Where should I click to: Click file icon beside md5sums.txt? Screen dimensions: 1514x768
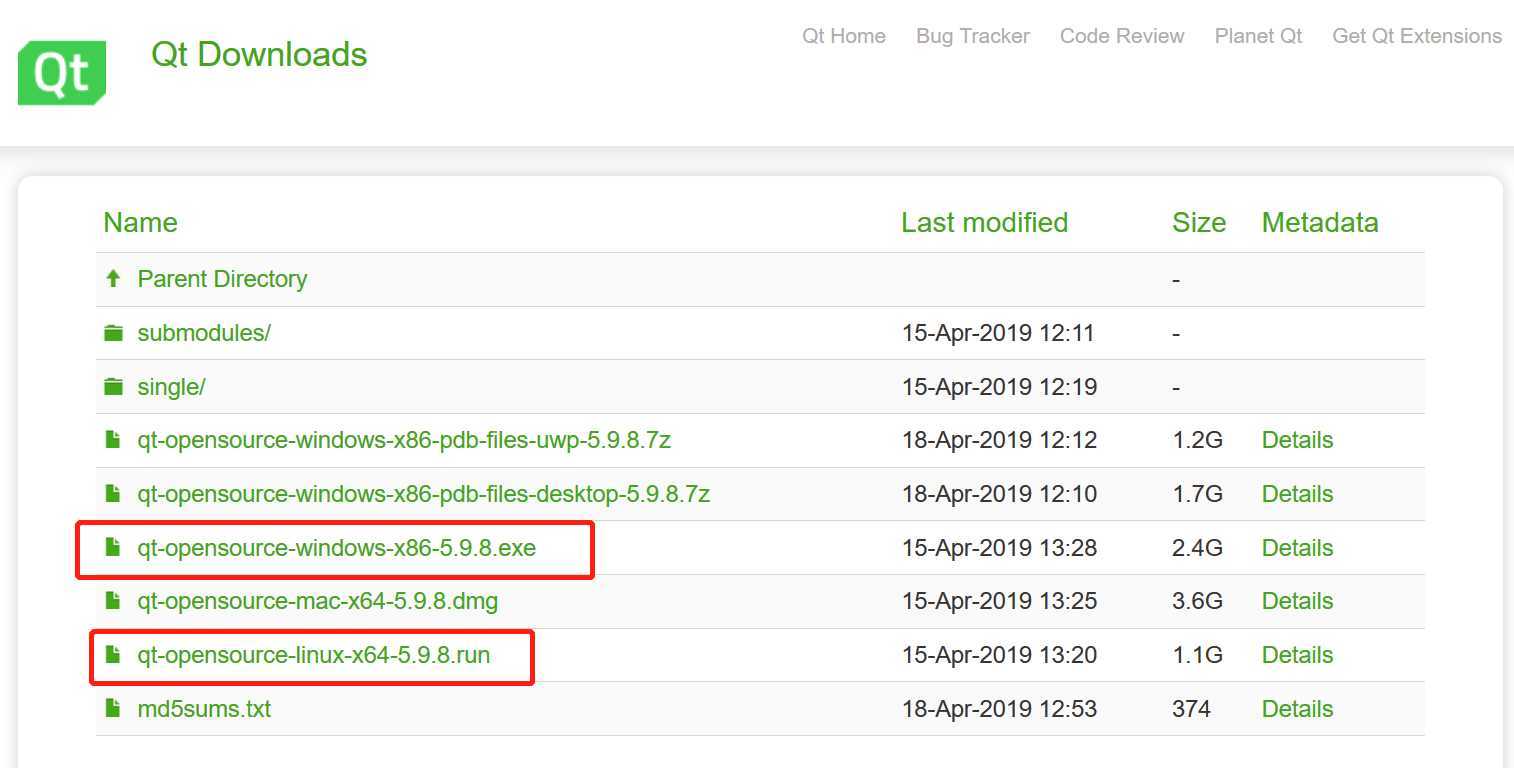click(113, 709)
